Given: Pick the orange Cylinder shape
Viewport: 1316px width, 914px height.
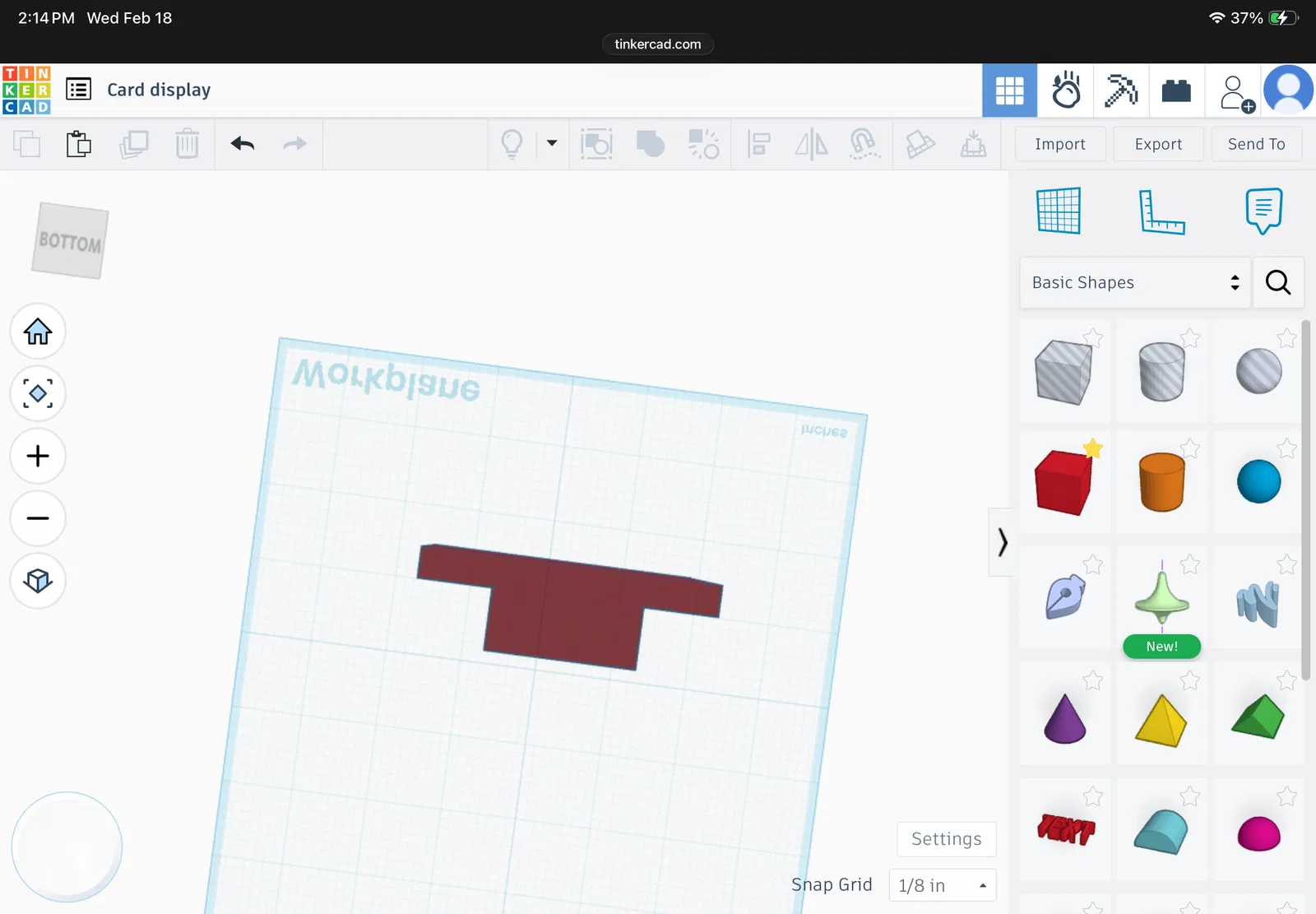Looking at the screenshot, I should (1161, 482).
